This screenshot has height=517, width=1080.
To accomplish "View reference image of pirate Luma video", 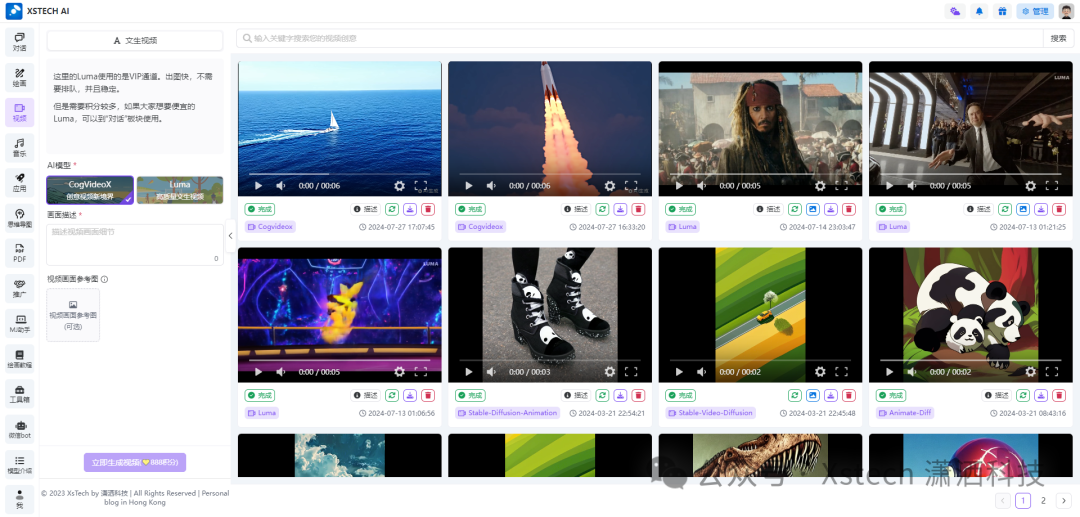I will (813, 209).
